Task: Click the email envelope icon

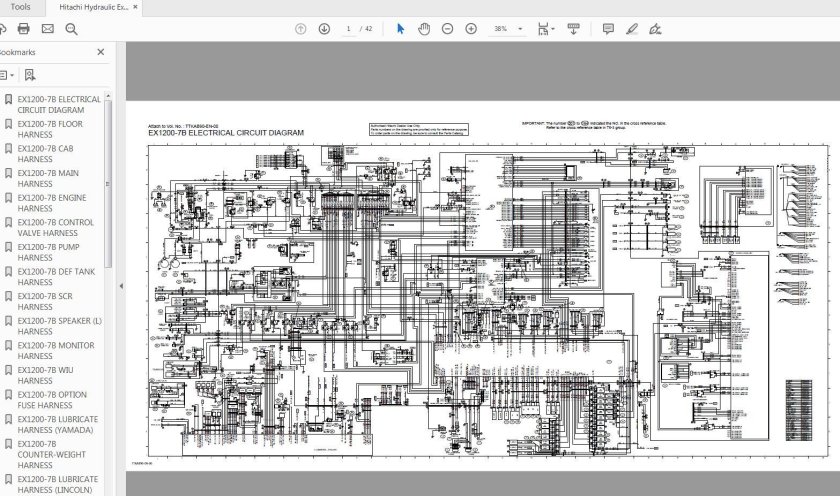Action: click(x=46, y=29)
